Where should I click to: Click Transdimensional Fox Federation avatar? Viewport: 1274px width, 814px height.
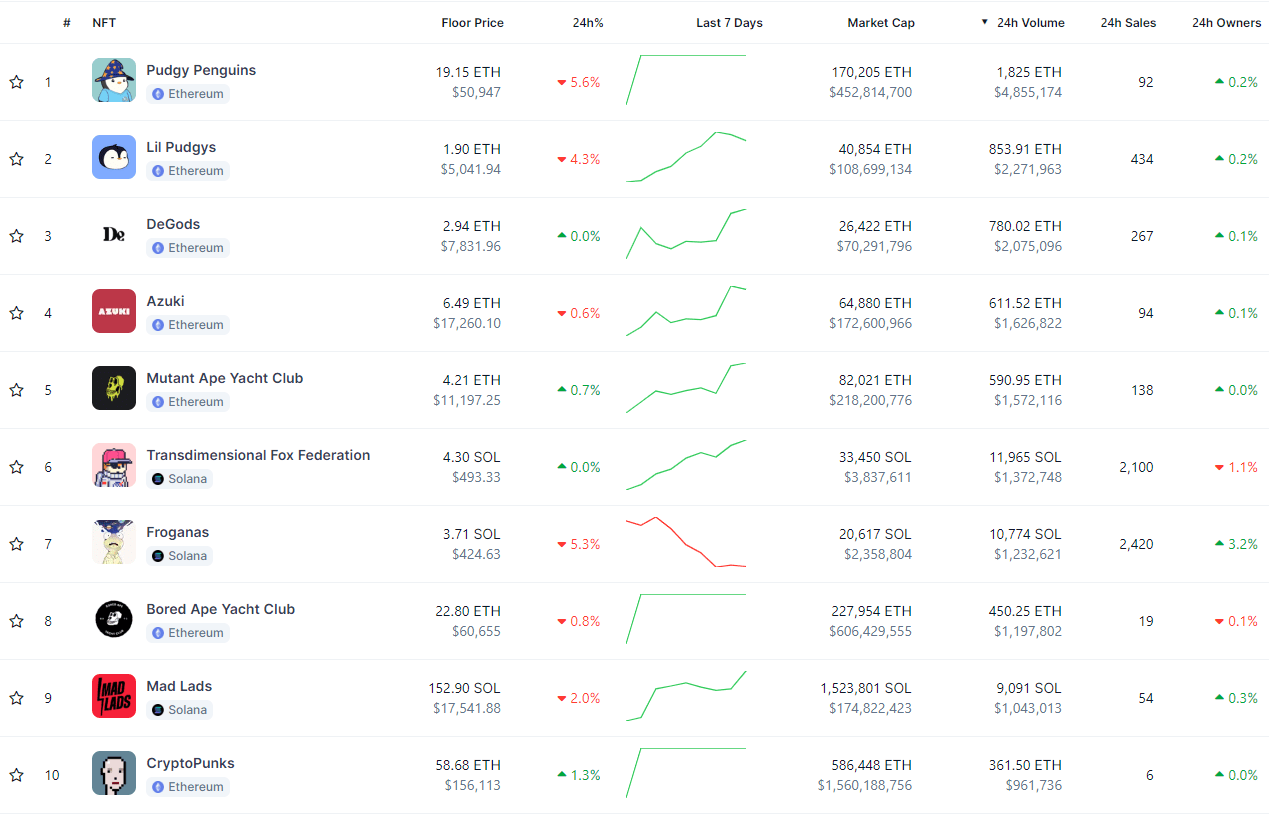[x=114, y=465]
